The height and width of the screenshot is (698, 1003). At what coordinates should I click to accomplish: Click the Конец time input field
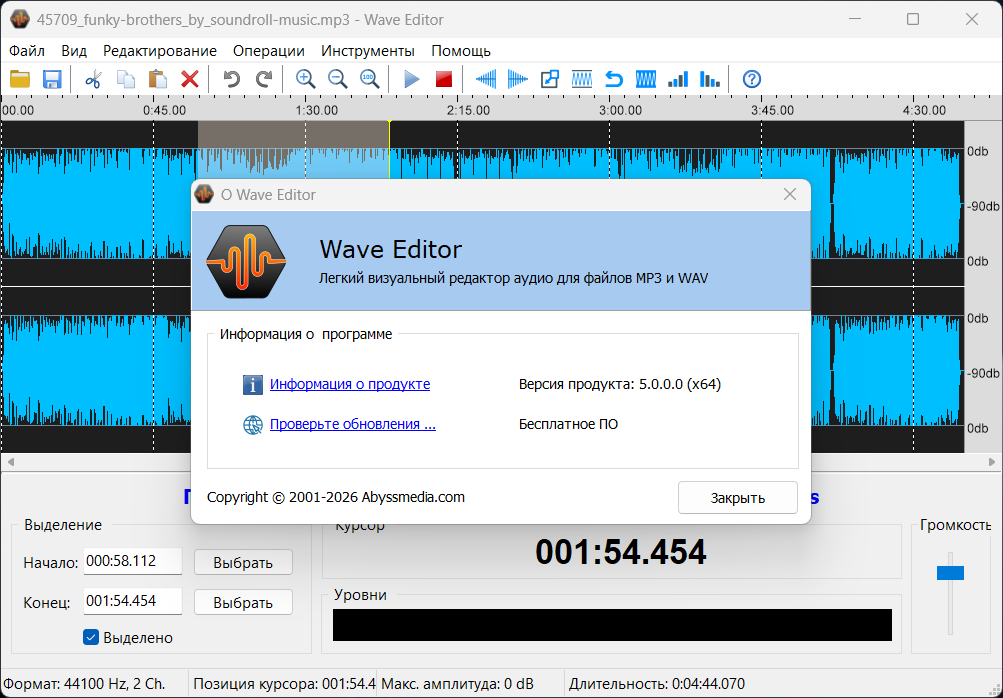pos(132,601)
